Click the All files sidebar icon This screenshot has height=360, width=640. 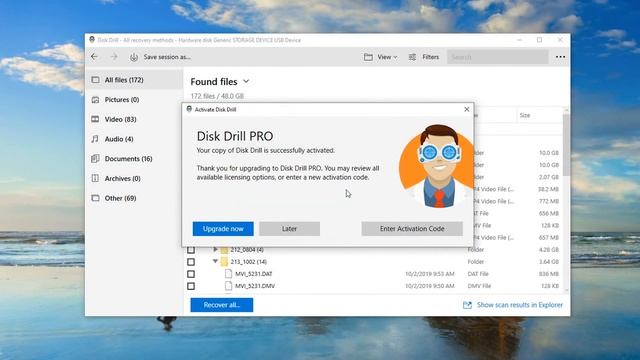point(95,80)
